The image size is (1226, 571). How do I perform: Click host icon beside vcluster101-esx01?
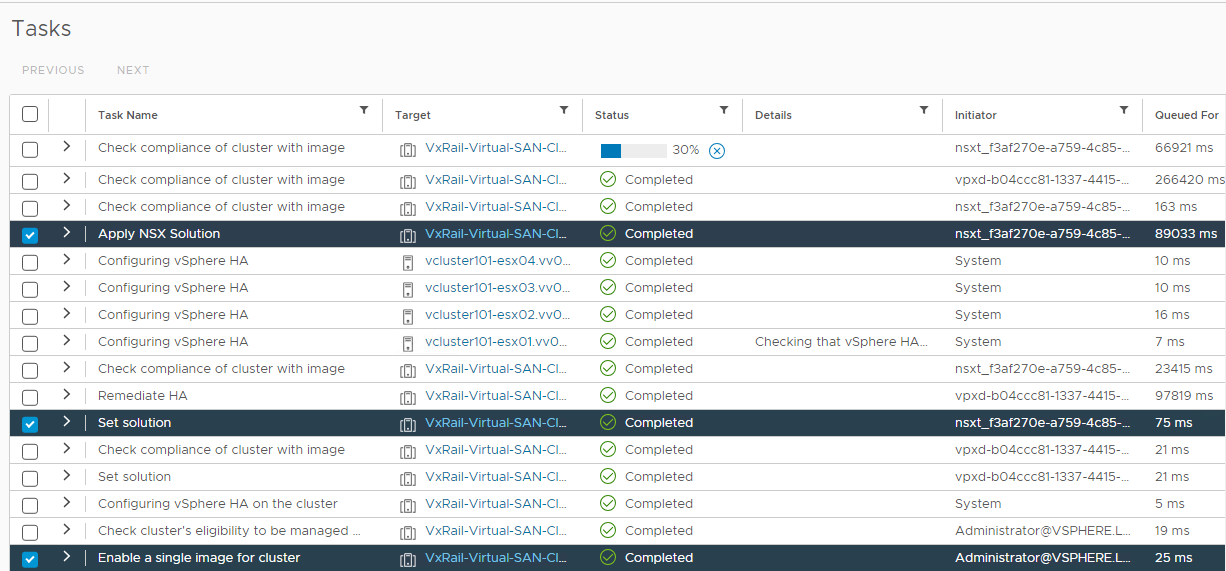click(407, 343)
